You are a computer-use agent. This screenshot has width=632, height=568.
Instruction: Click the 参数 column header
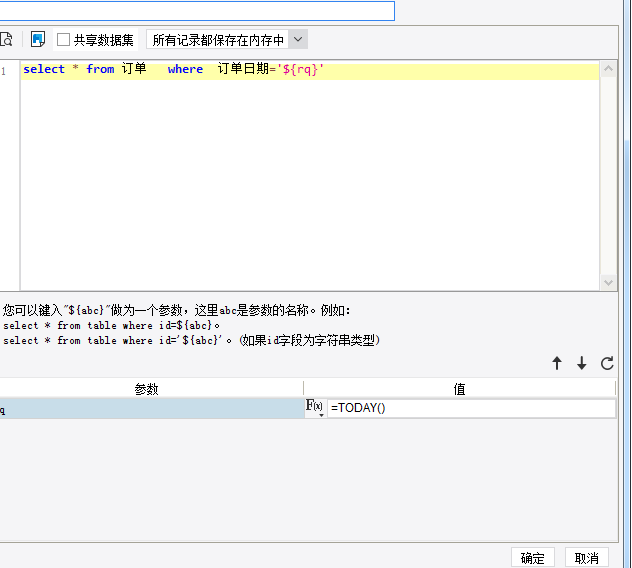pos(147,389)
